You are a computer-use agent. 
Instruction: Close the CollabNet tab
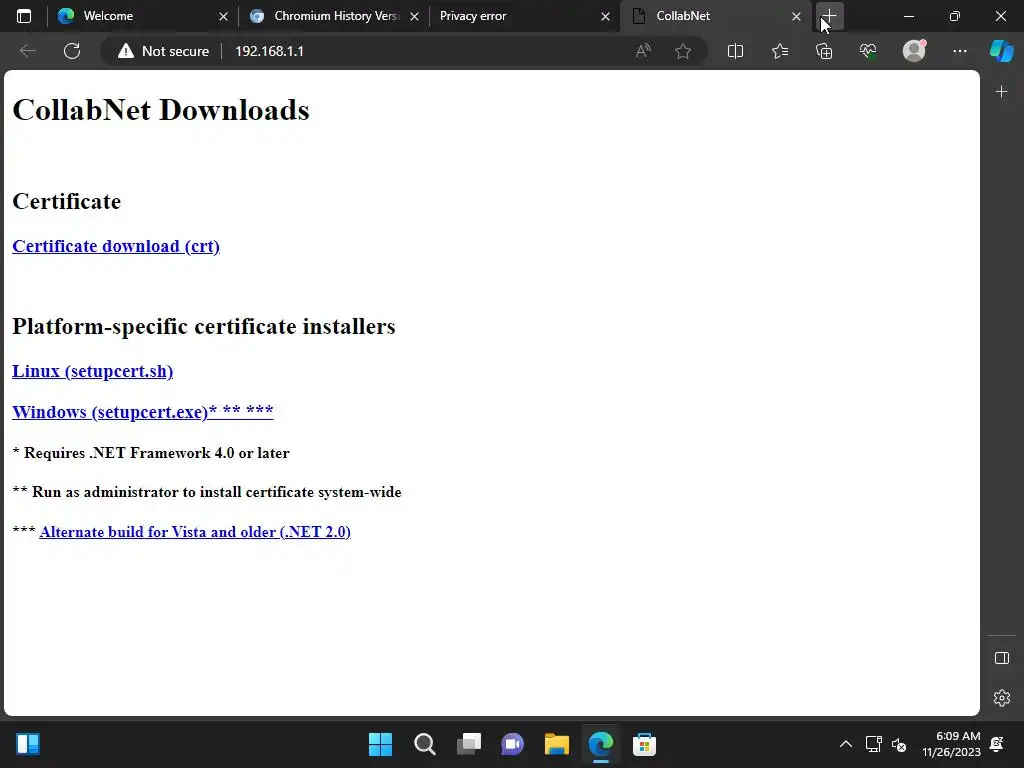796,16
